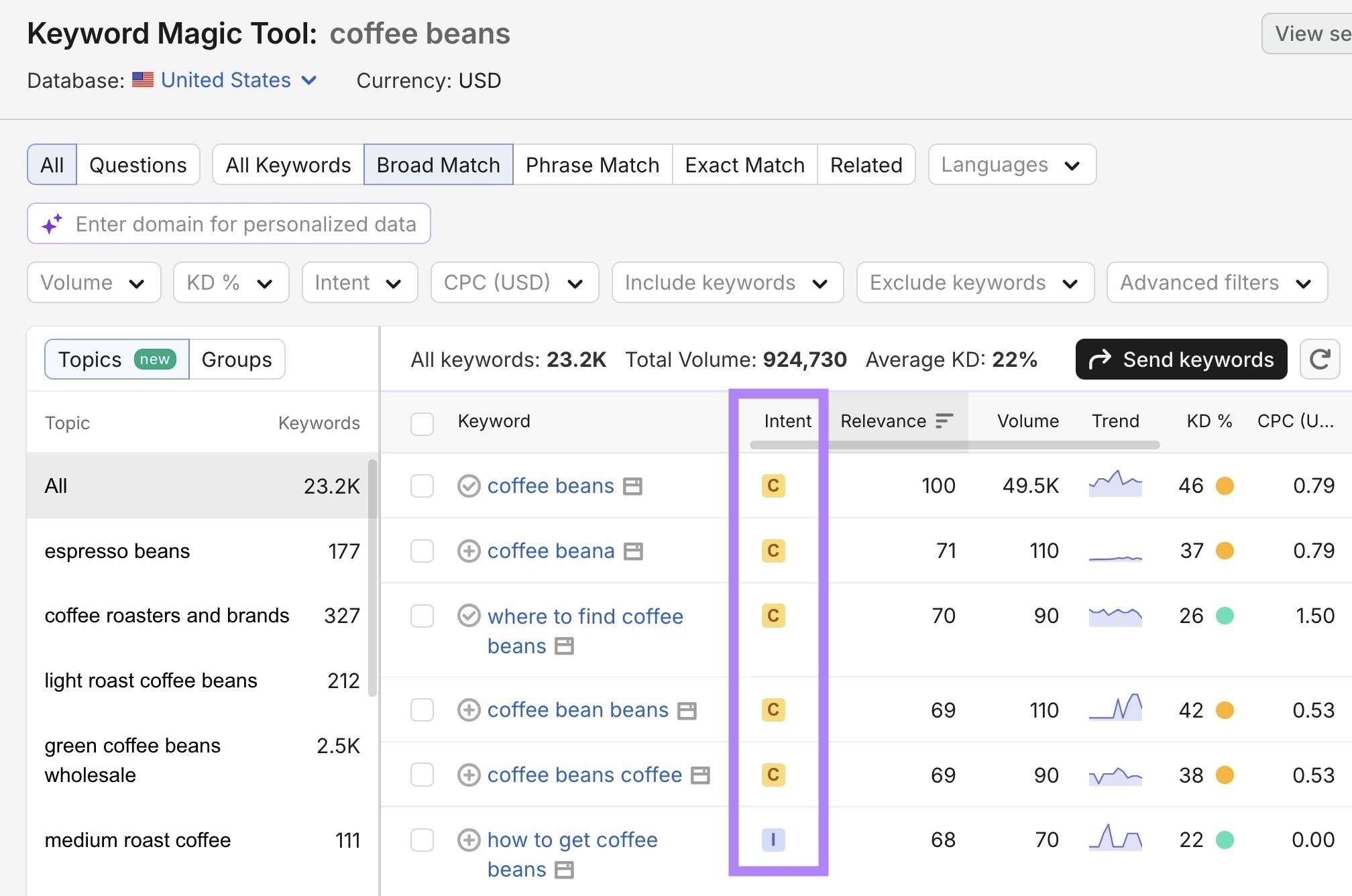Open SERP icon beside coffee beana
Screen dimensions: 1352x896
pos(633,551)
